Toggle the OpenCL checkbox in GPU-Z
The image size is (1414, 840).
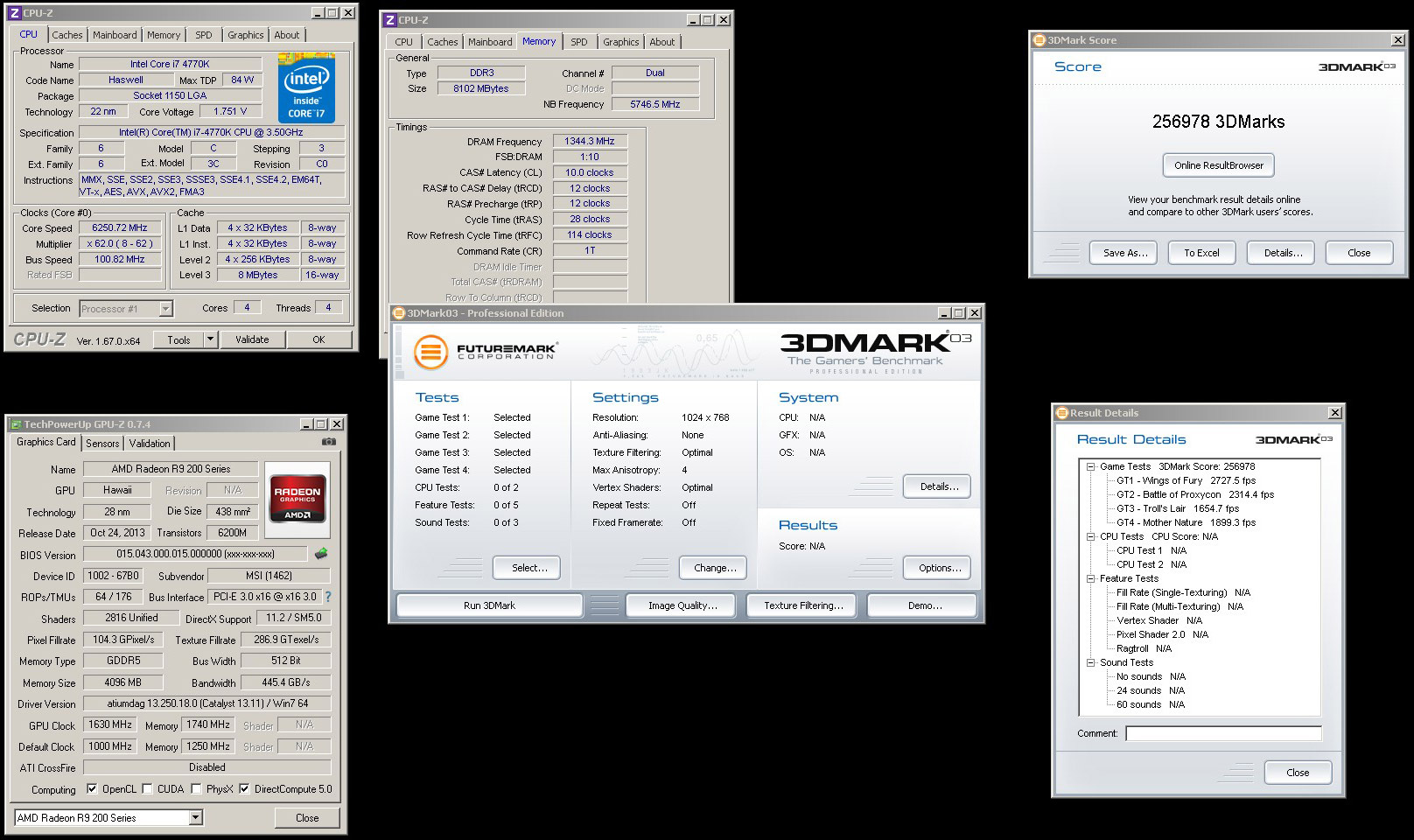tap(92, 789)
